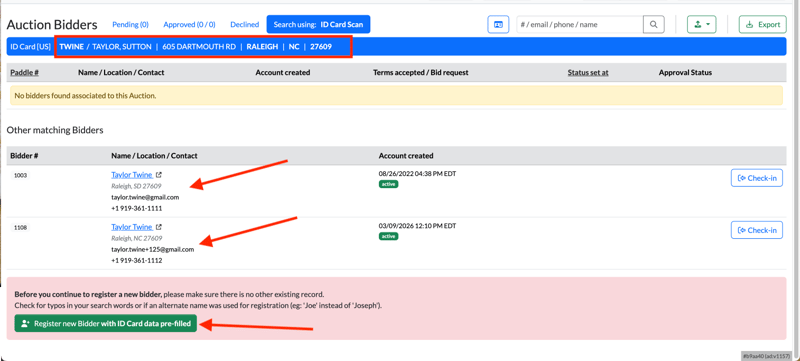Open Taylor Twine link for bidder 1108
Screen dimensions: 800x361
[132, 227]
